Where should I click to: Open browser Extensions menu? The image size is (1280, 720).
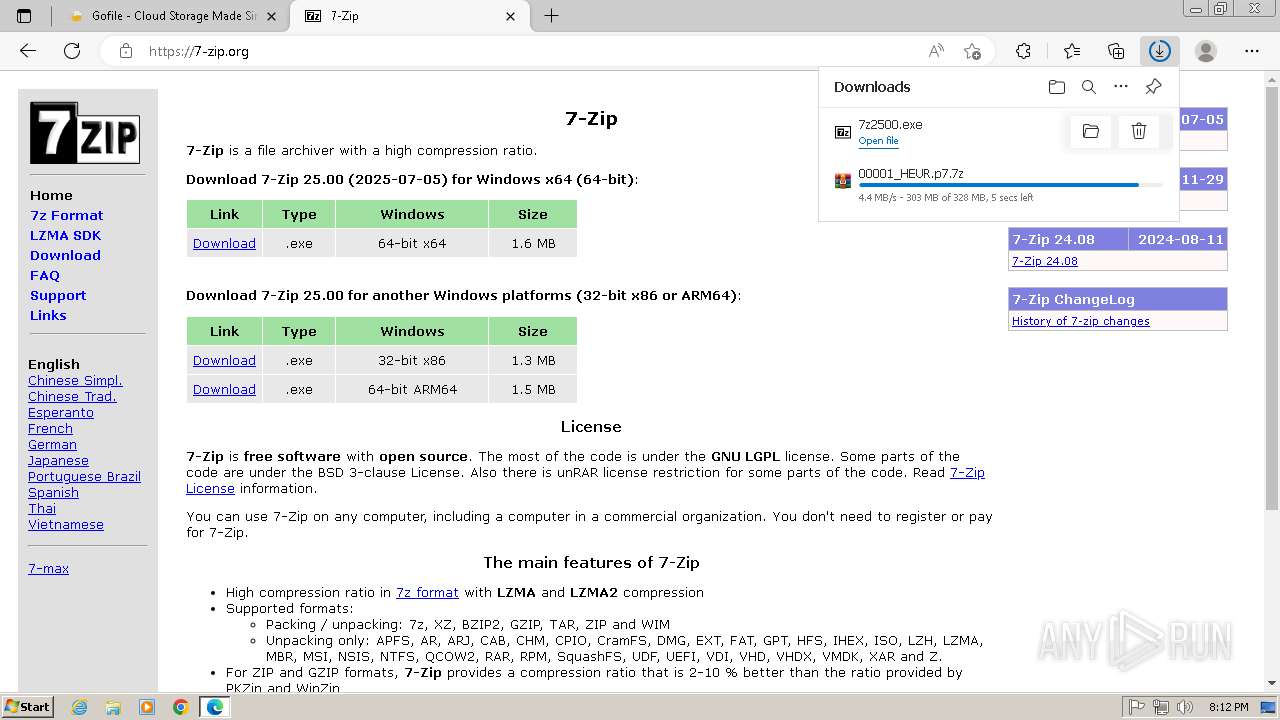click(x=1023, y=51)
